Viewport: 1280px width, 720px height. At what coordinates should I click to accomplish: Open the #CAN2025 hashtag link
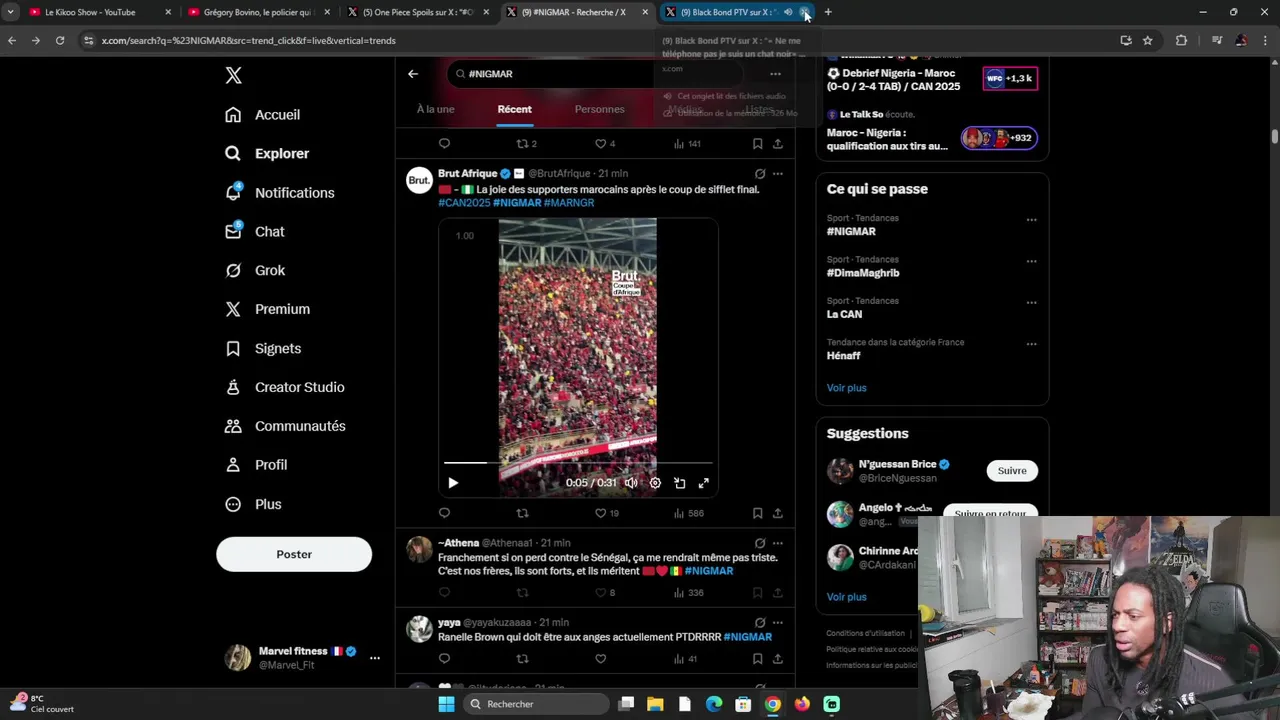point(464,203)
